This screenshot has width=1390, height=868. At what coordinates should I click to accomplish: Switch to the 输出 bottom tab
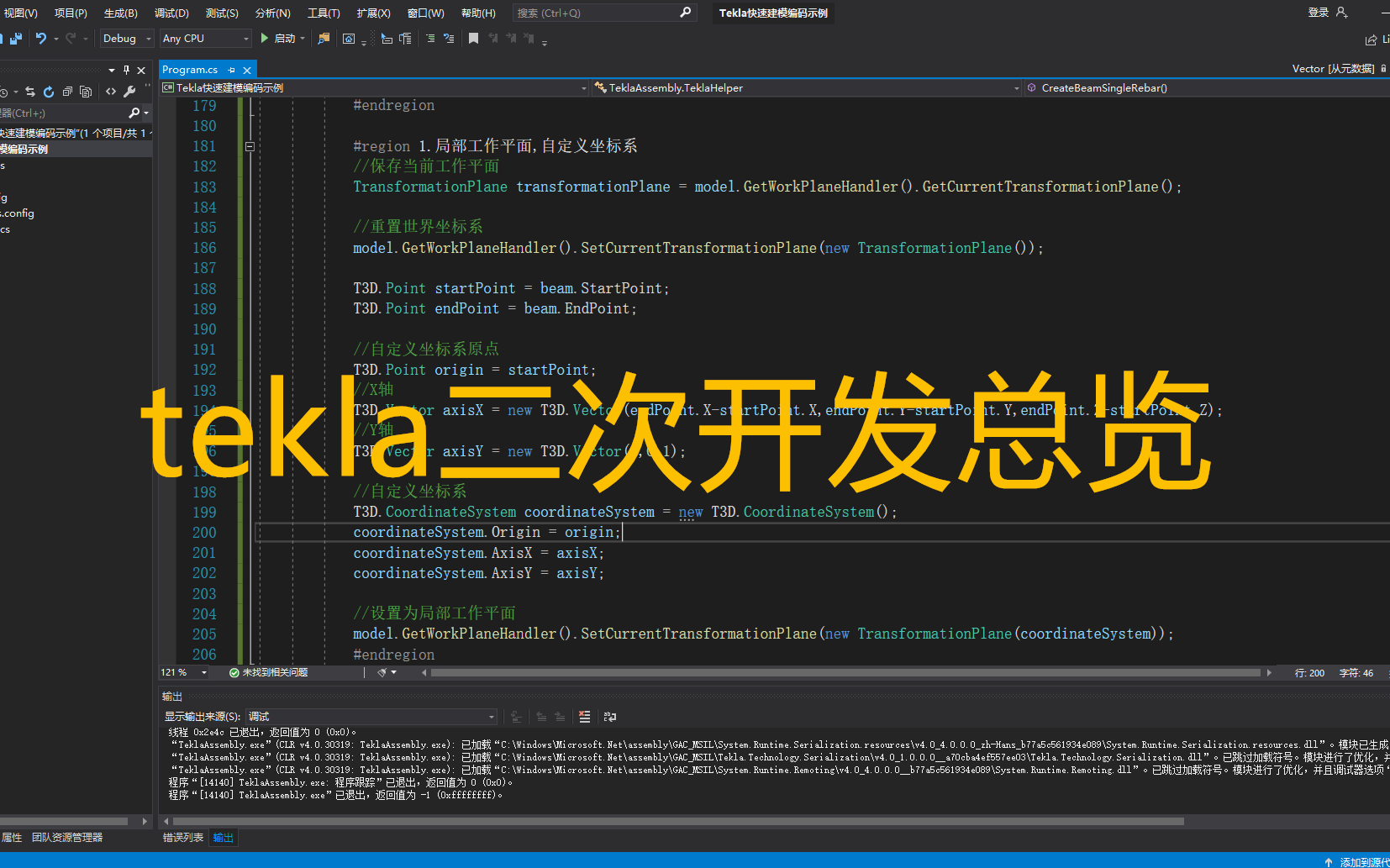(x=223, y=838)
